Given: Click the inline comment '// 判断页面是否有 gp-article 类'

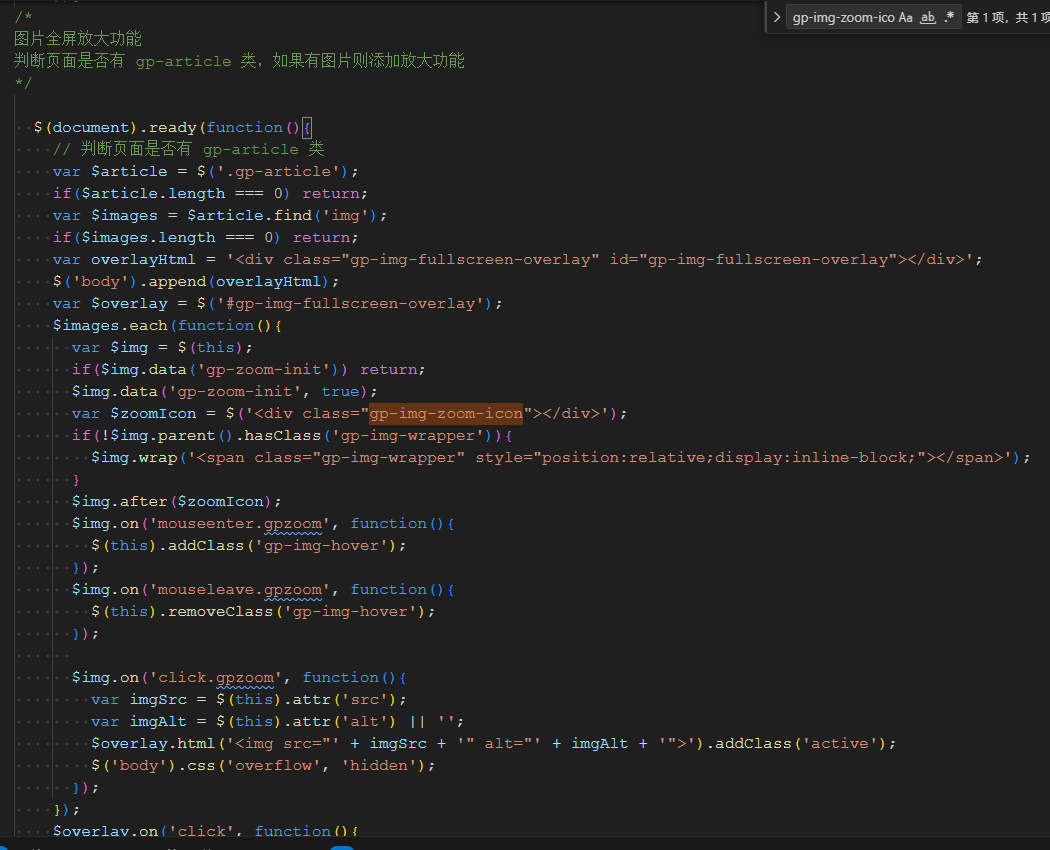Looking at the screenshot, I should click(x=189, y=149).
